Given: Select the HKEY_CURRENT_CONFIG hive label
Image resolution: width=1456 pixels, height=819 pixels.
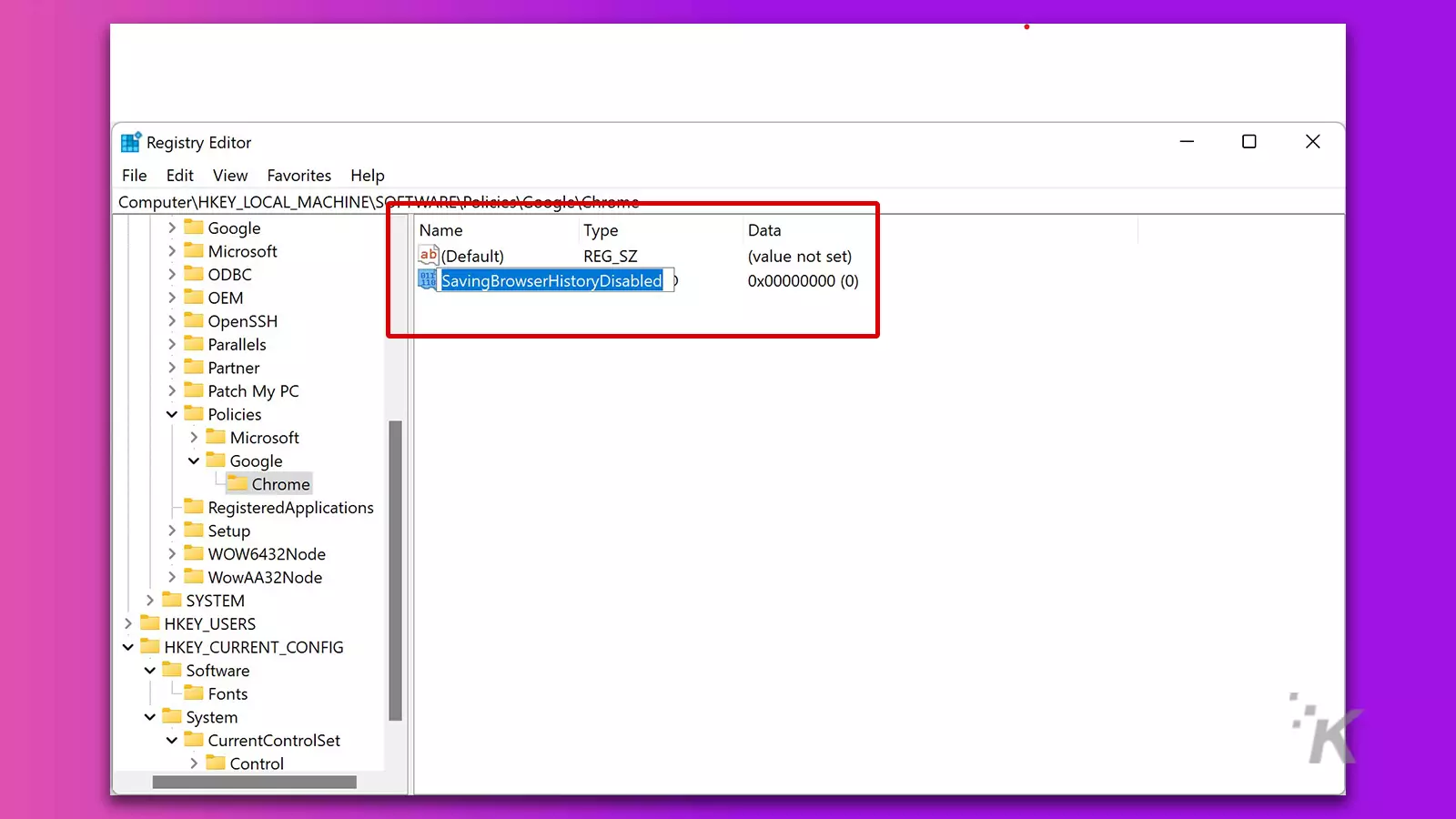Looking at the screenshot, I should point(254,647).
